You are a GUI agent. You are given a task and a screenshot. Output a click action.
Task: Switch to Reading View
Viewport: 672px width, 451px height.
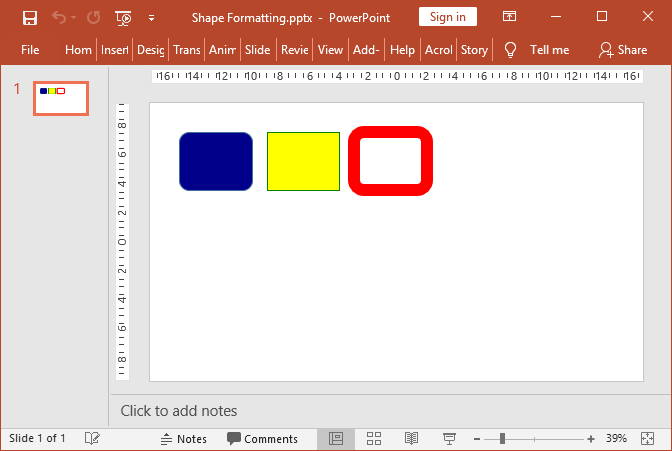click(411, 439)
